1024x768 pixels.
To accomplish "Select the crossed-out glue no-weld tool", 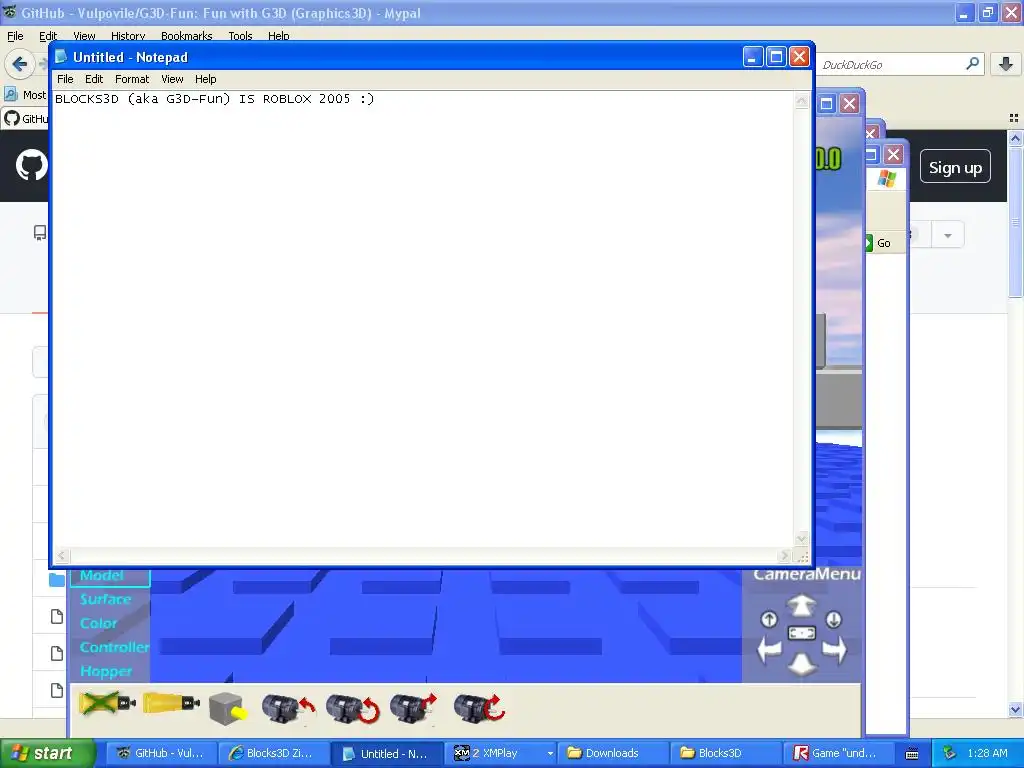I will pyautogui.click(x=107, y=704).
